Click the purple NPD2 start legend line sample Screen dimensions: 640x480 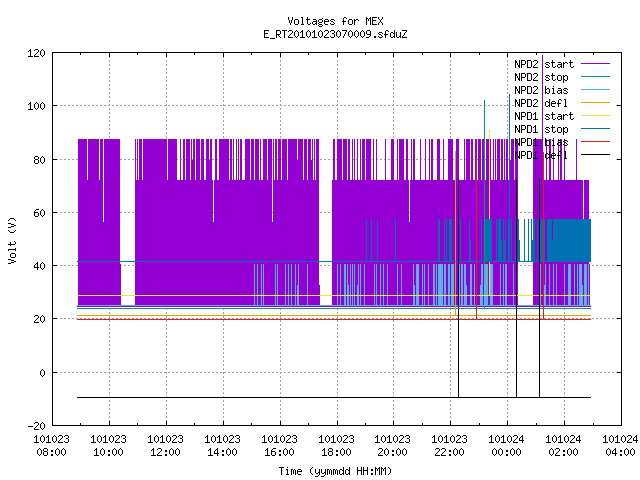coord(596,64)
